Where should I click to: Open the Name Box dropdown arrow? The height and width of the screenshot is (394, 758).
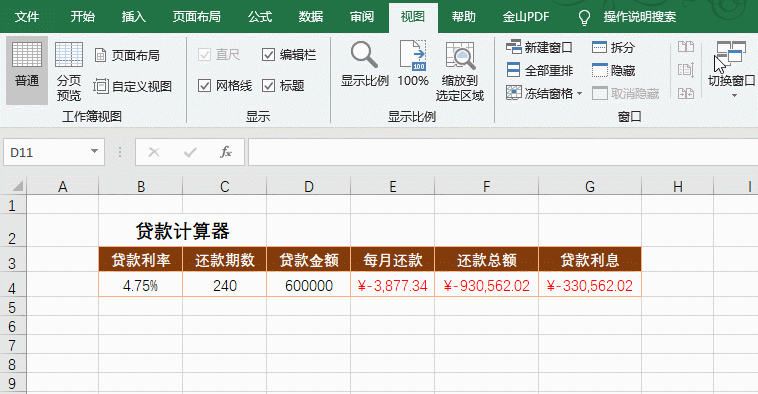pyautogui.click(x=94, y=152)
